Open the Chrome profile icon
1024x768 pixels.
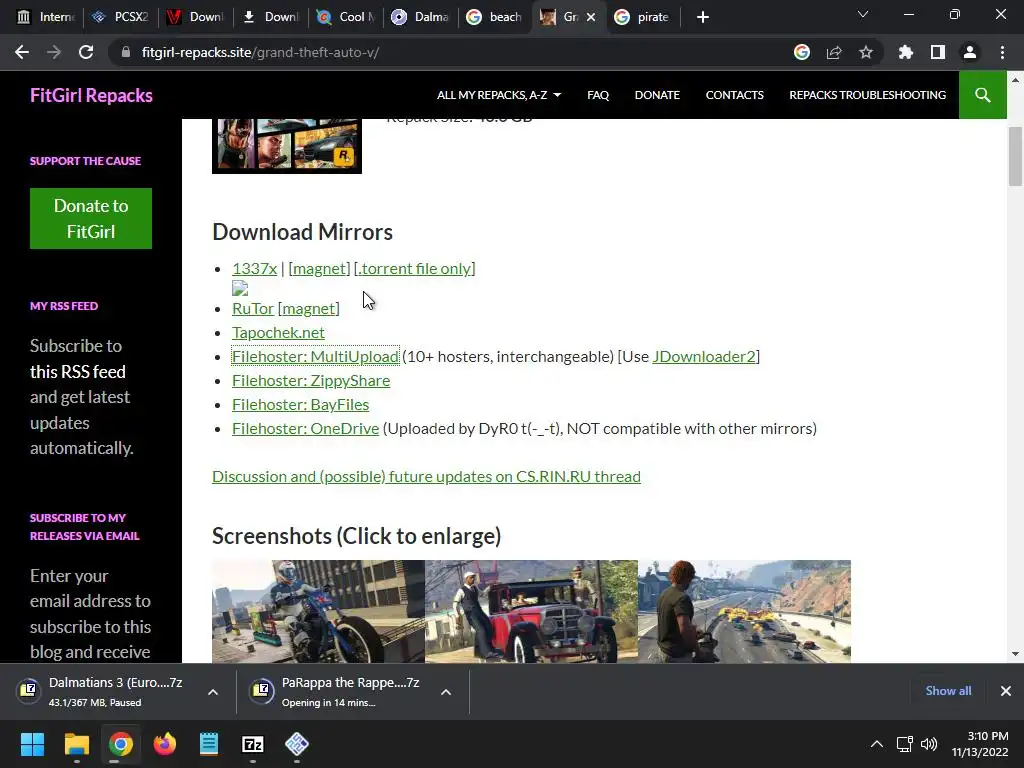(970, 52)
